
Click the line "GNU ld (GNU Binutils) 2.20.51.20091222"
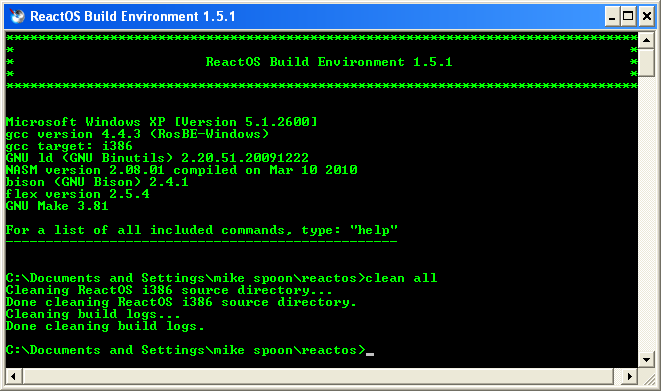[x=157, y=158]
